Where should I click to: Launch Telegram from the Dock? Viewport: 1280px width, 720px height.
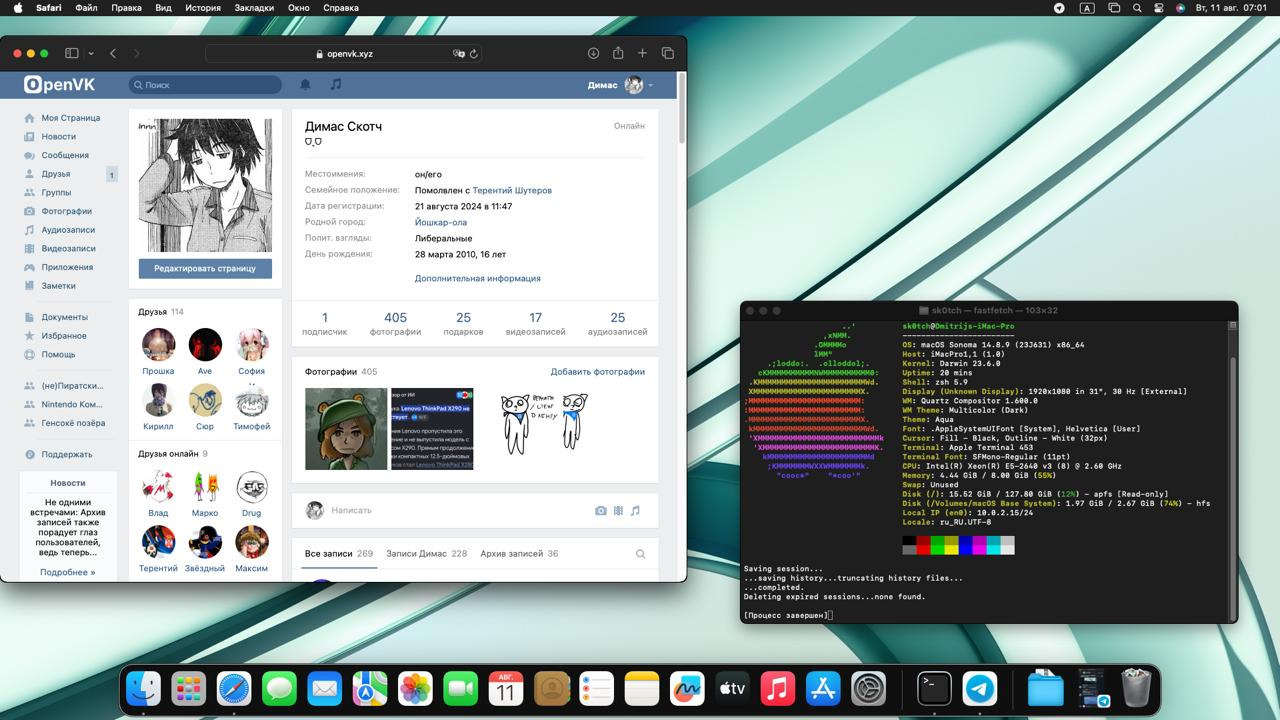coord(980,689)
